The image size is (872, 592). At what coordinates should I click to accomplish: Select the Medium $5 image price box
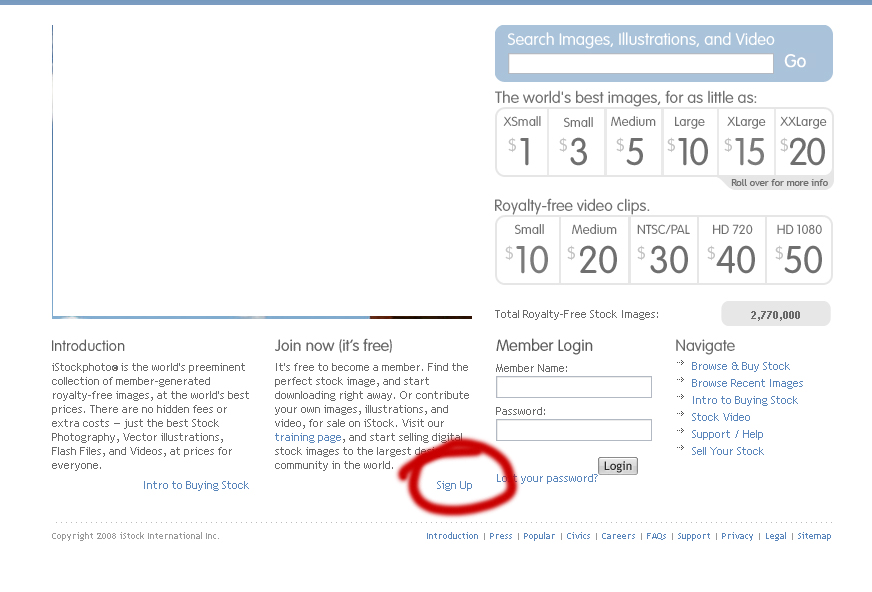point(634,142)
